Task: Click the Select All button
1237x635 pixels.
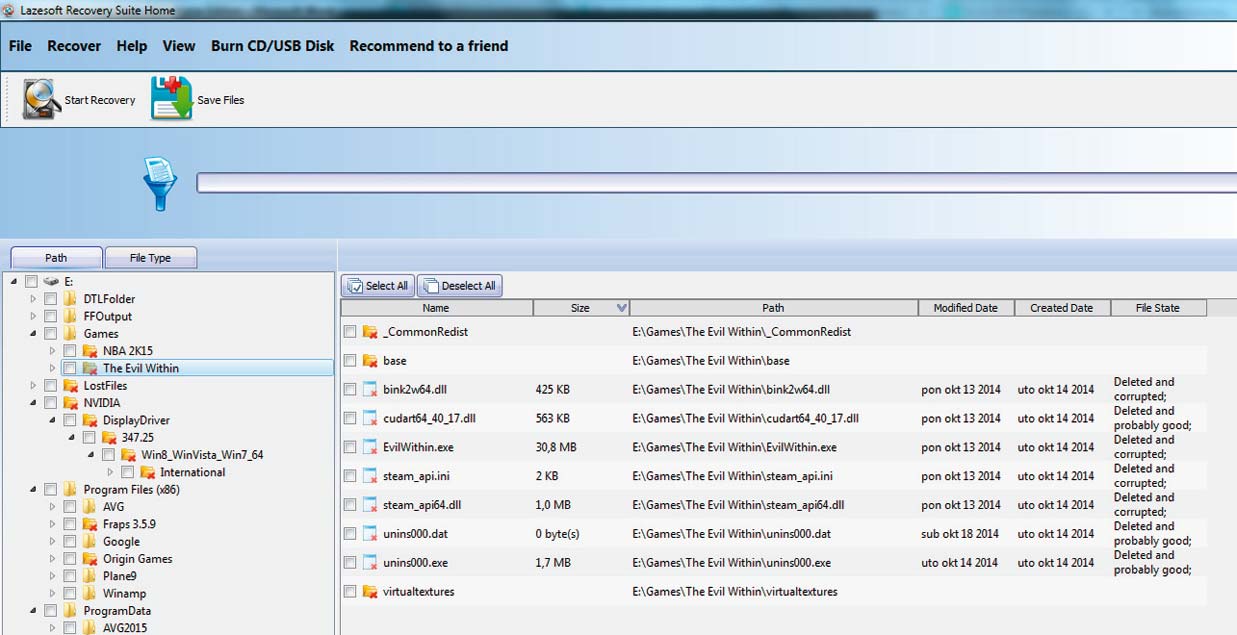Action: coord(378,286)
